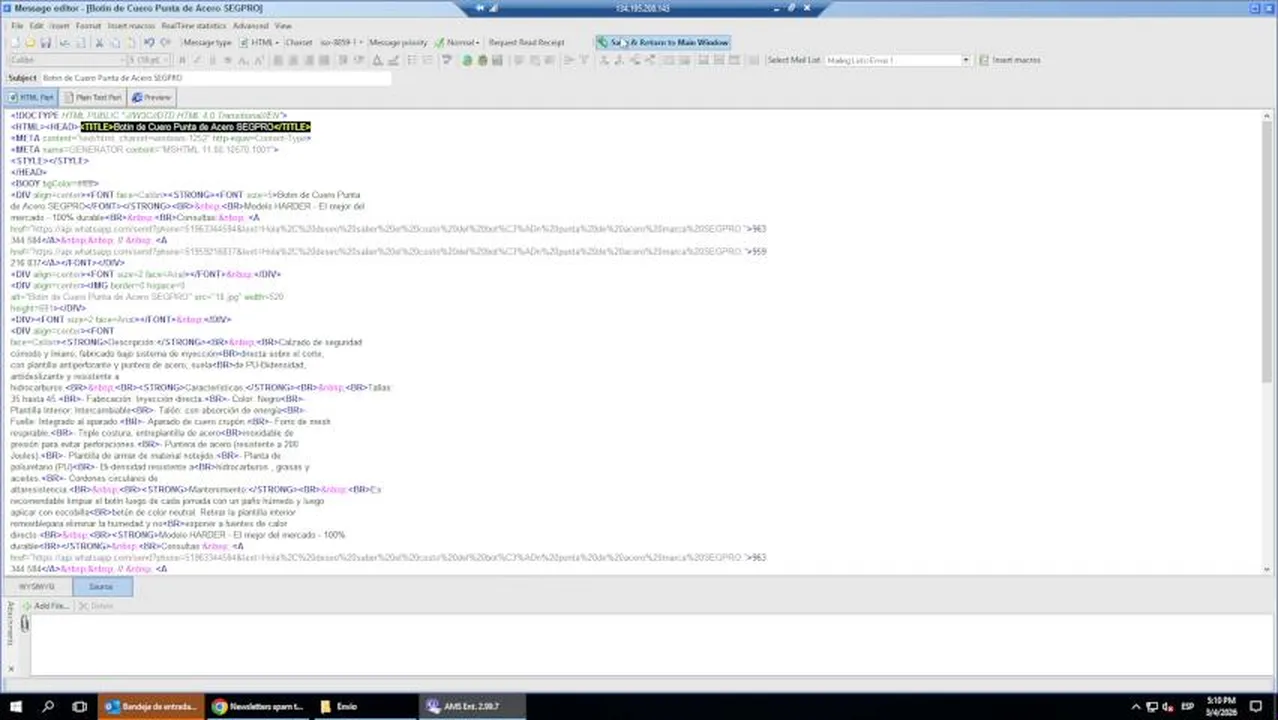
Task: Click the taskbar Search magnifier
Action: point(48,706)
